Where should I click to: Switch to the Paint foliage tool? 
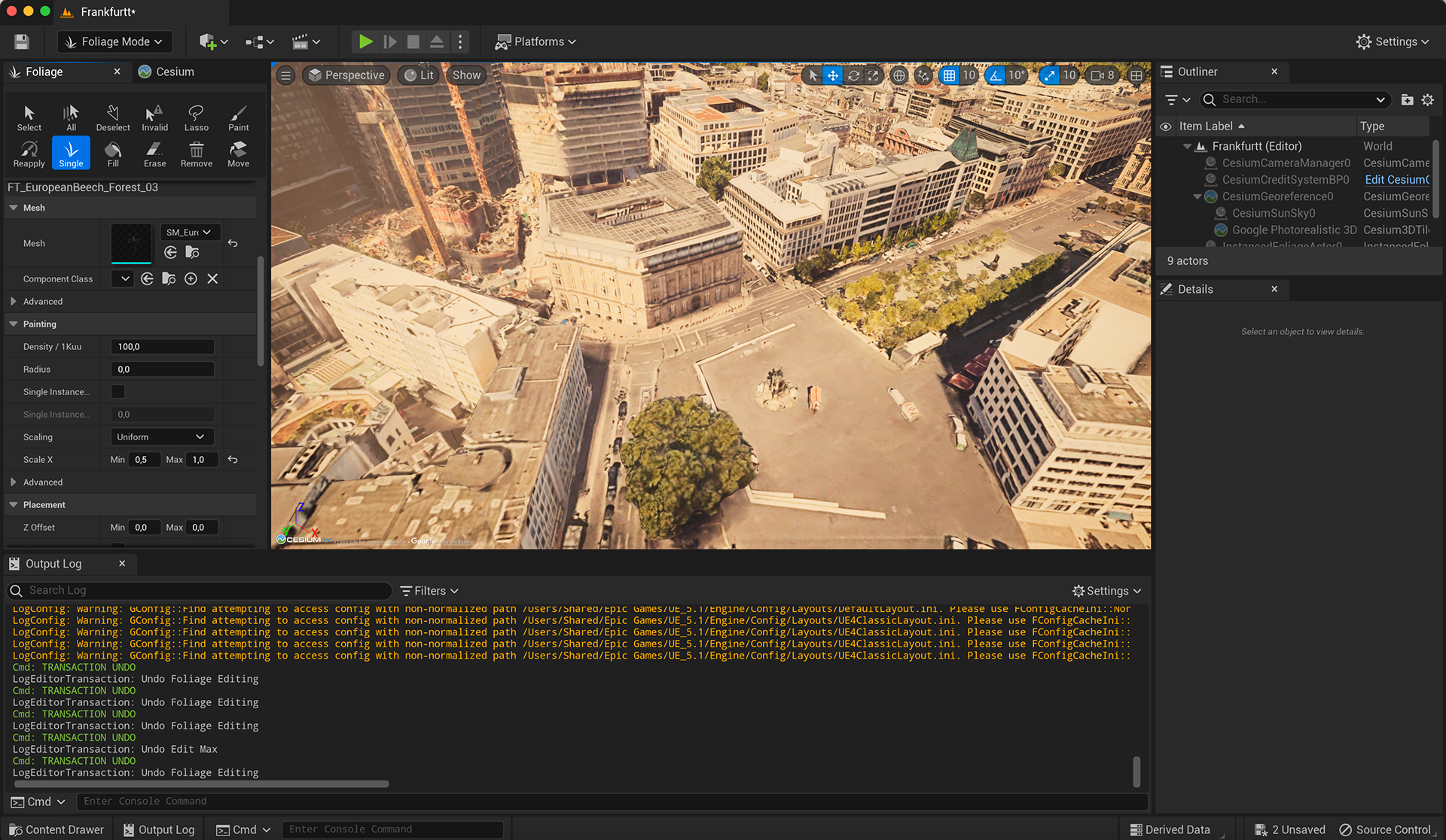point(238,118)
